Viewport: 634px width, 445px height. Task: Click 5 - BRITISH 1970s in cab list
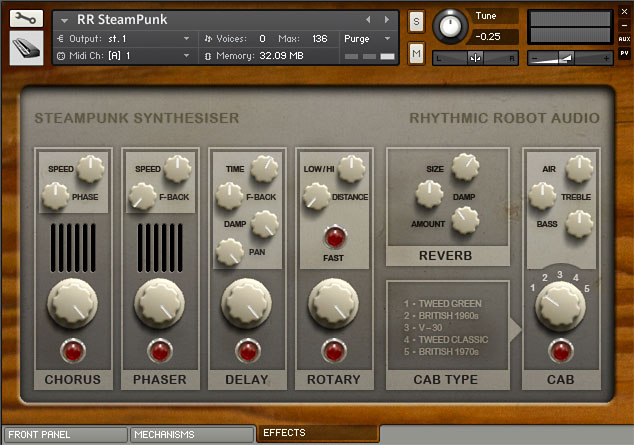pyautogui.click(x=441, y=352)
